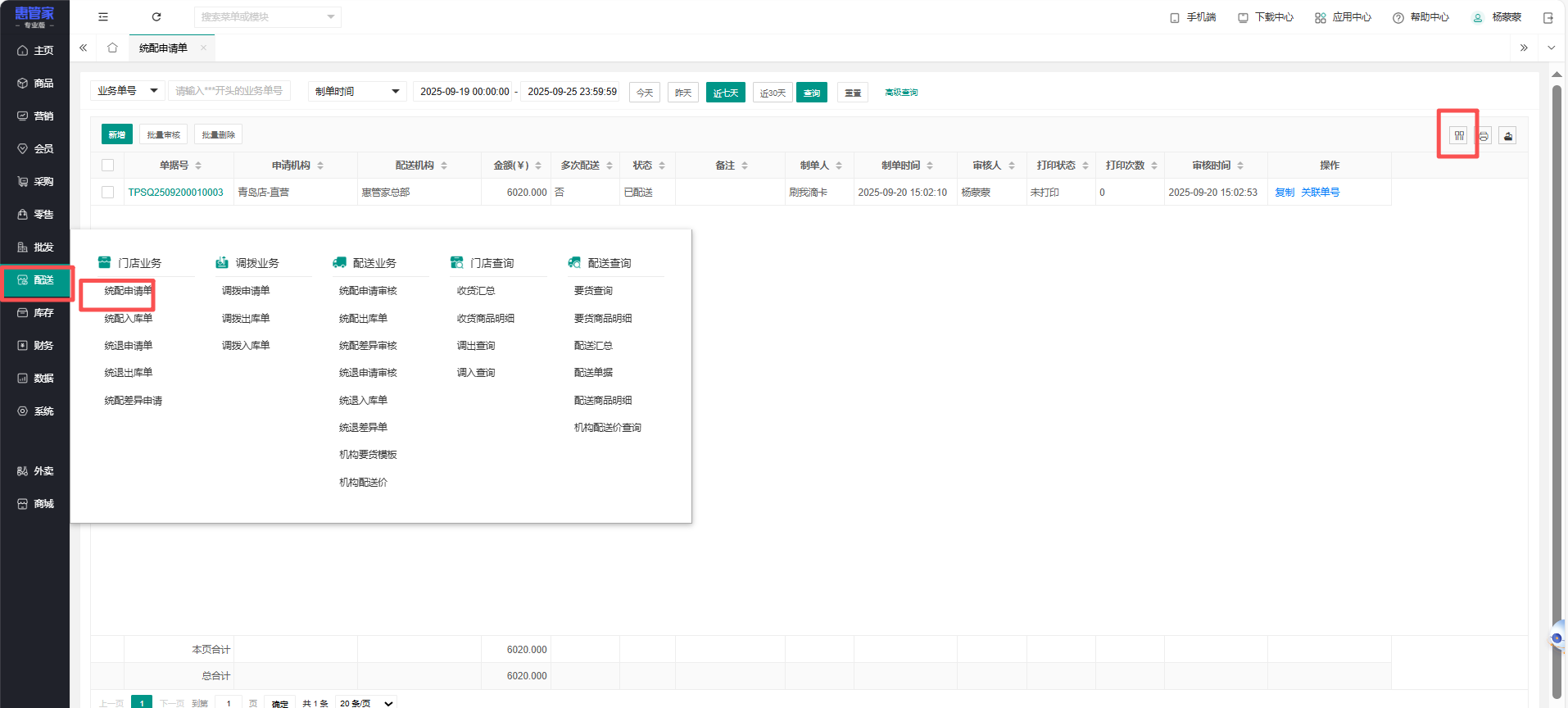
Task: Select 统配申请审核 menu item
Action: 368,291
